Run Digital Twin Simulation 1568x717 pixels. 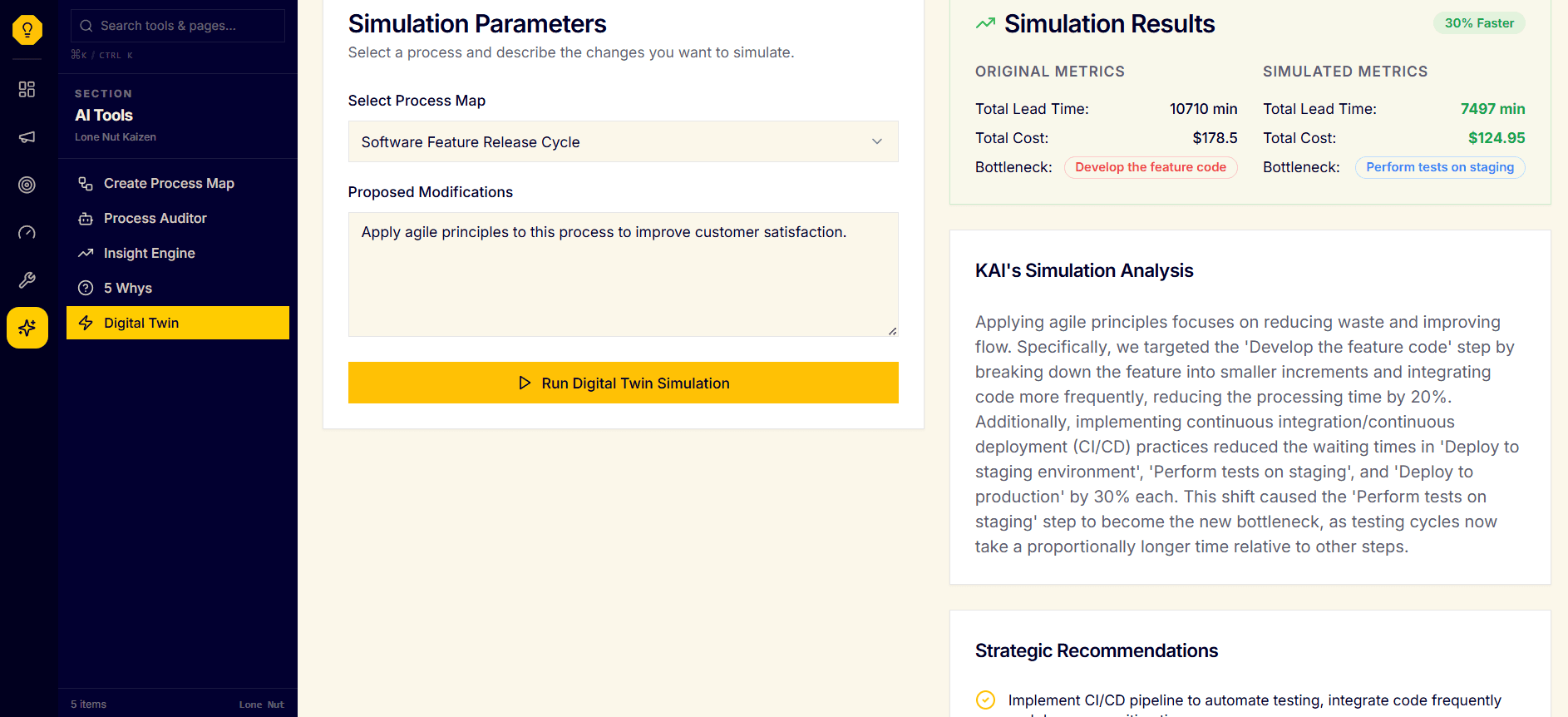[623, 383]
